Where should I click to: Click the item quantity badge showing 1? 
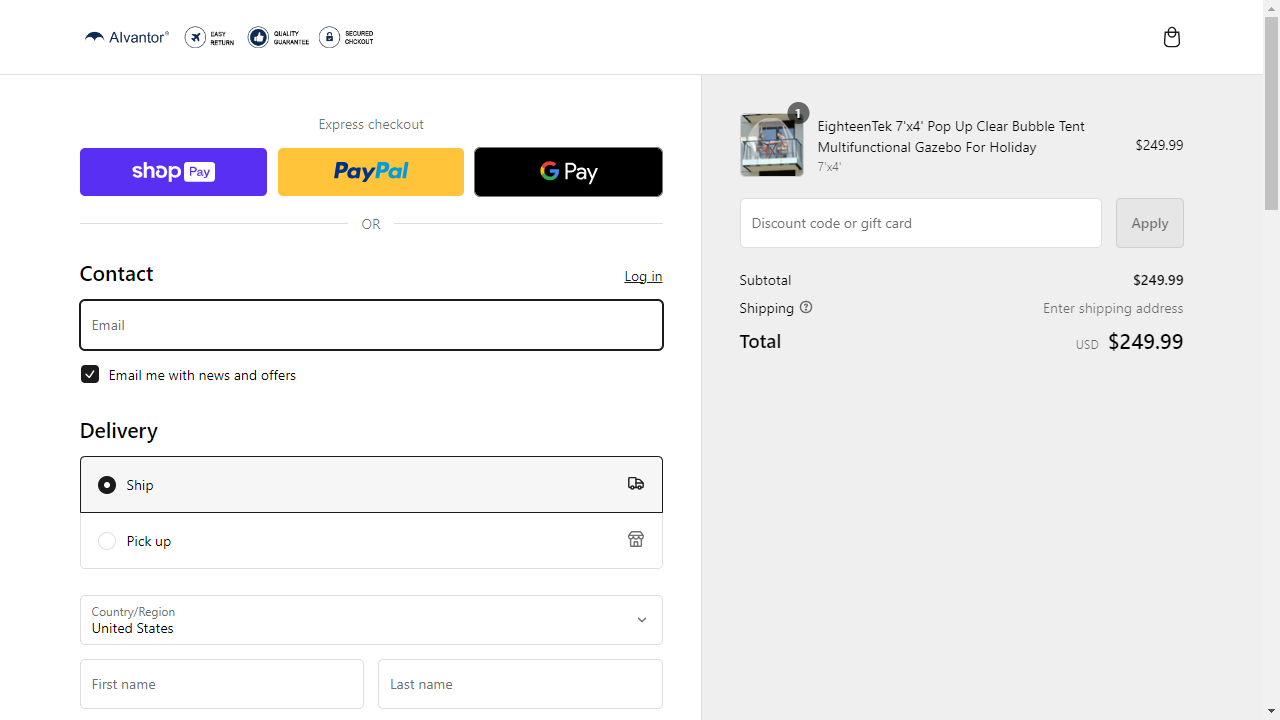click(x=798, y=113)
